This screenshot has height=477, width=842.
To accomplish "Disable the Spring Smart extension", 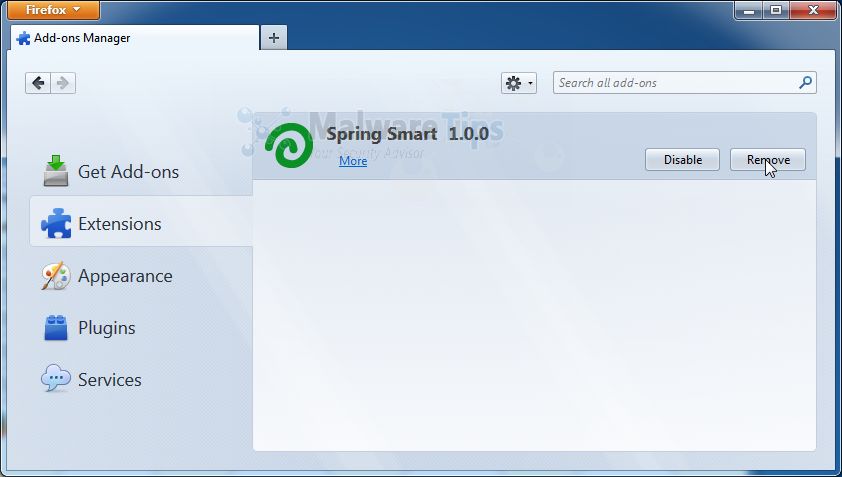I will click(683, 160).
